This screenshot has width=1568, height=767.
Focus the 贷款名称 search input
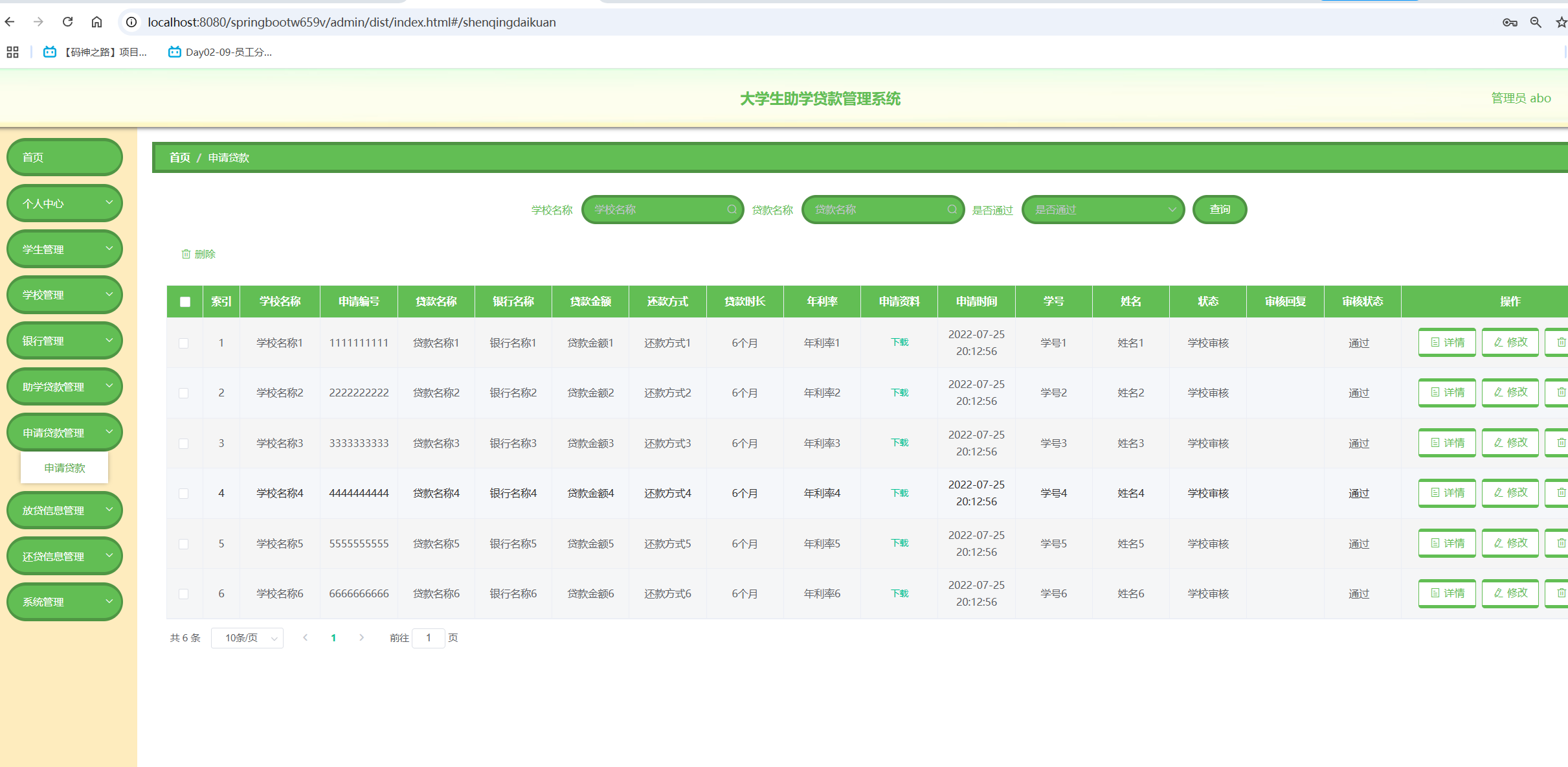[883, 209]
